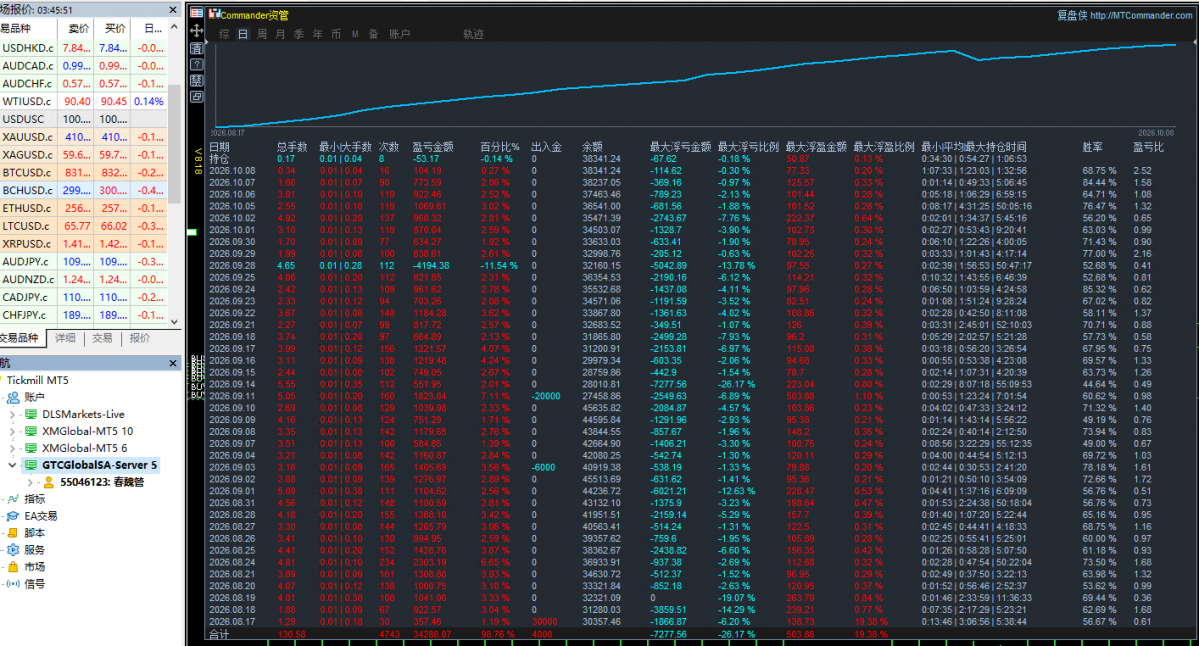Screen dimensions: 1199x646
Task: Click the 盈亏金额 column header
Action: click(433, 147)
